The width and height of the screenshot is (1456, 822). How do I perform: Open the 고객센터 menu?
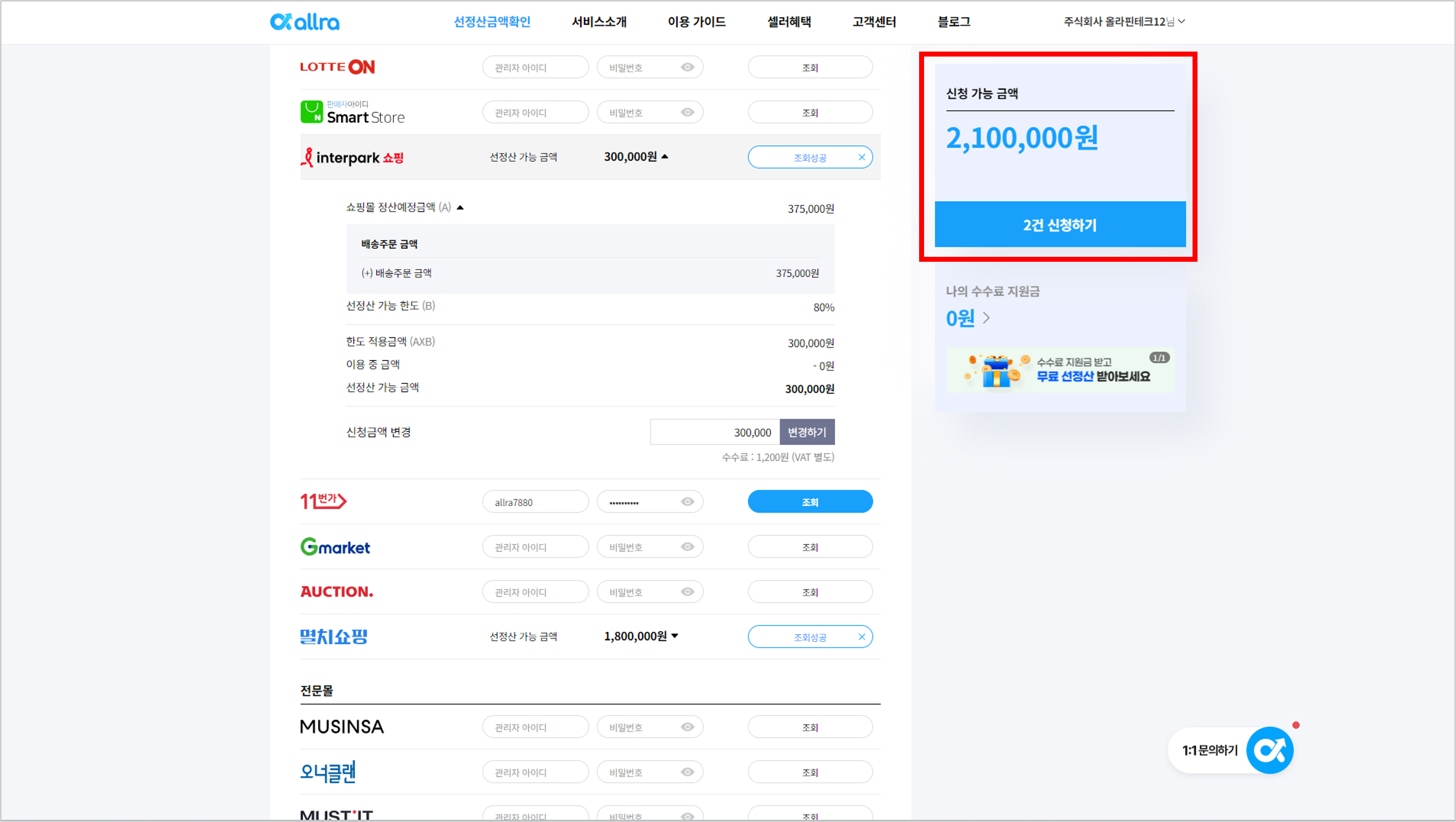click(874, 21)
